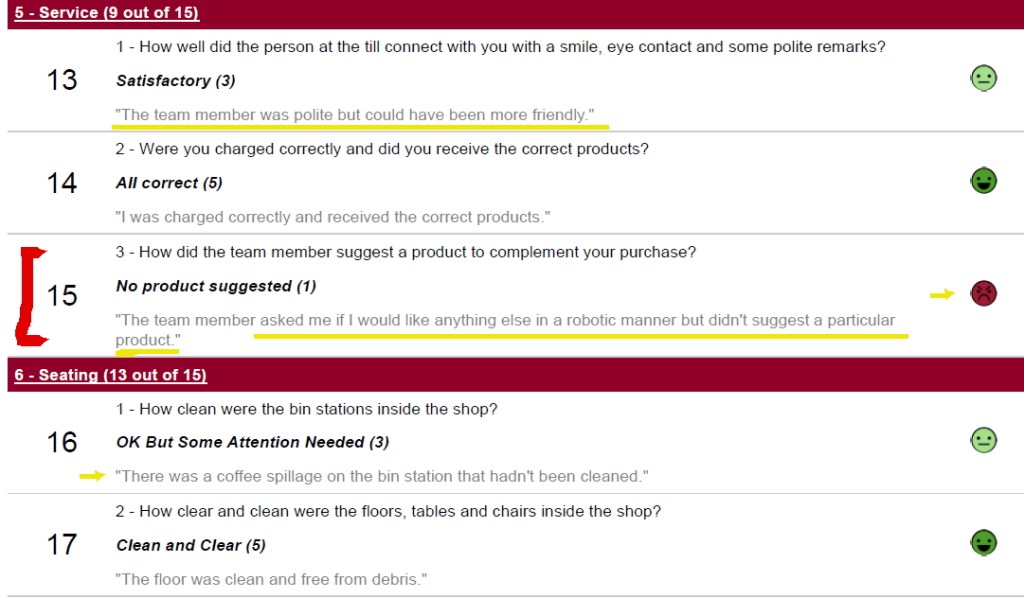The width and height of the screenshot is (1024, 598).
Task: Click the neutral face icon for question 16
Action: pyautogui.click(x=984, y=440)
